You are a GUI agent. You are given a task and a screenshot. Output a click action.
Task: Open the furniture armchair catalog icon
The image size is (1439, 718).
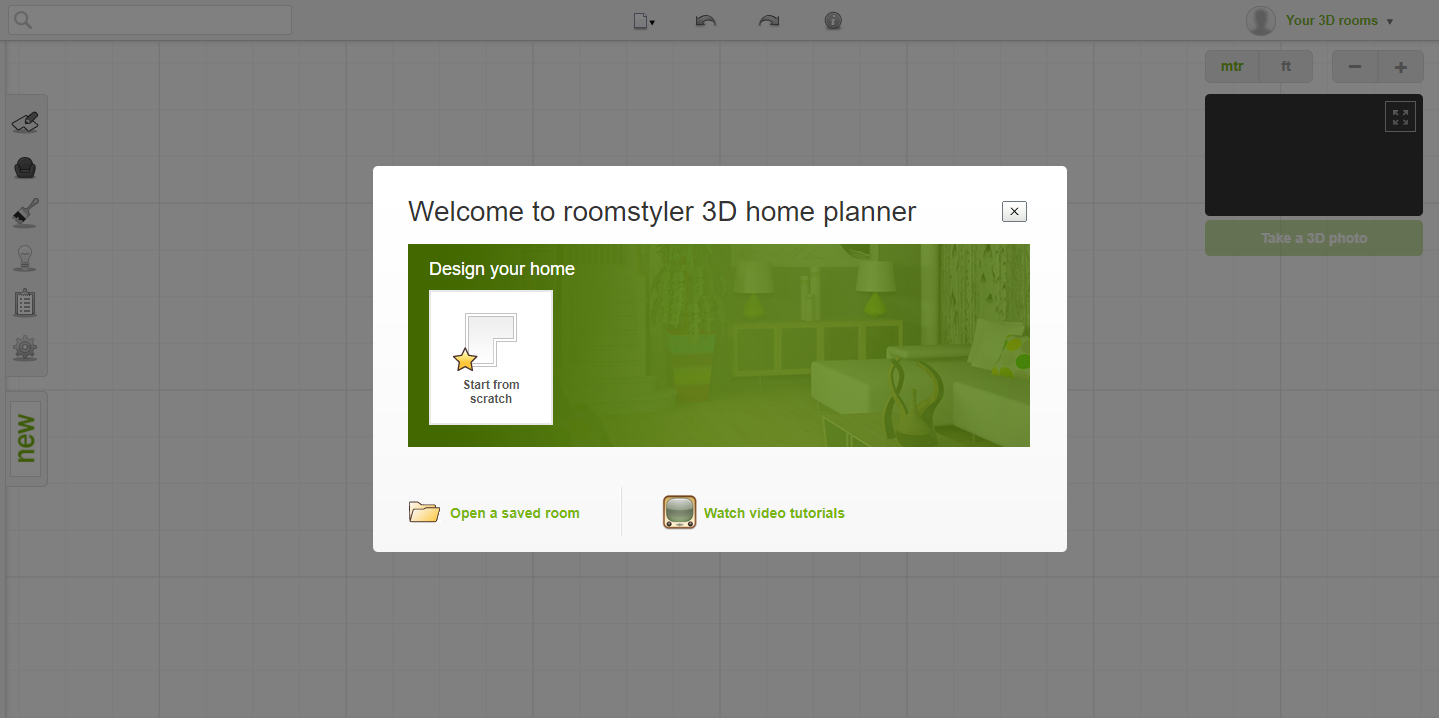25,167
